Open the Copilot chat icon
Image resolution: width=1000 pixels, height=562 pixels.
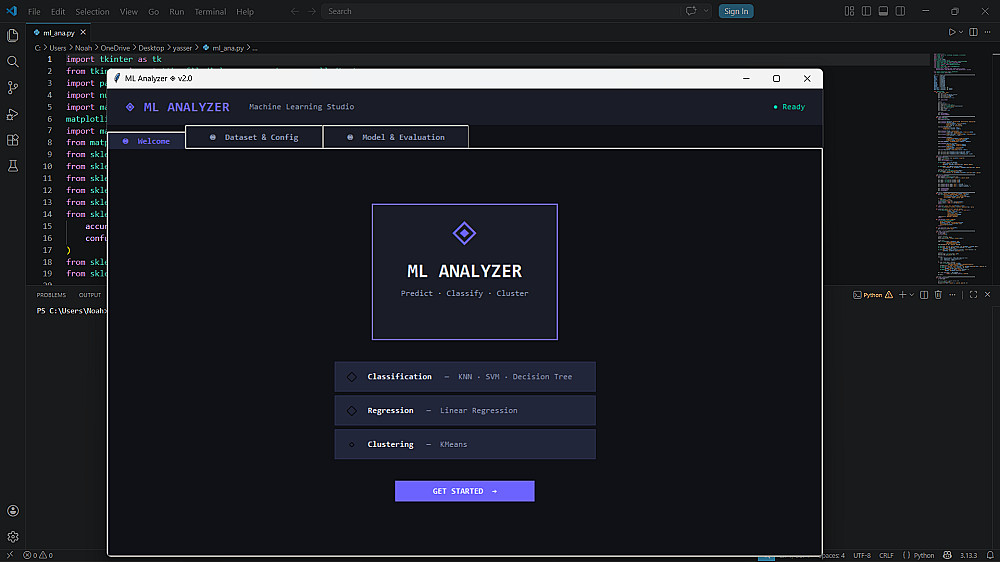coord(691,11)
